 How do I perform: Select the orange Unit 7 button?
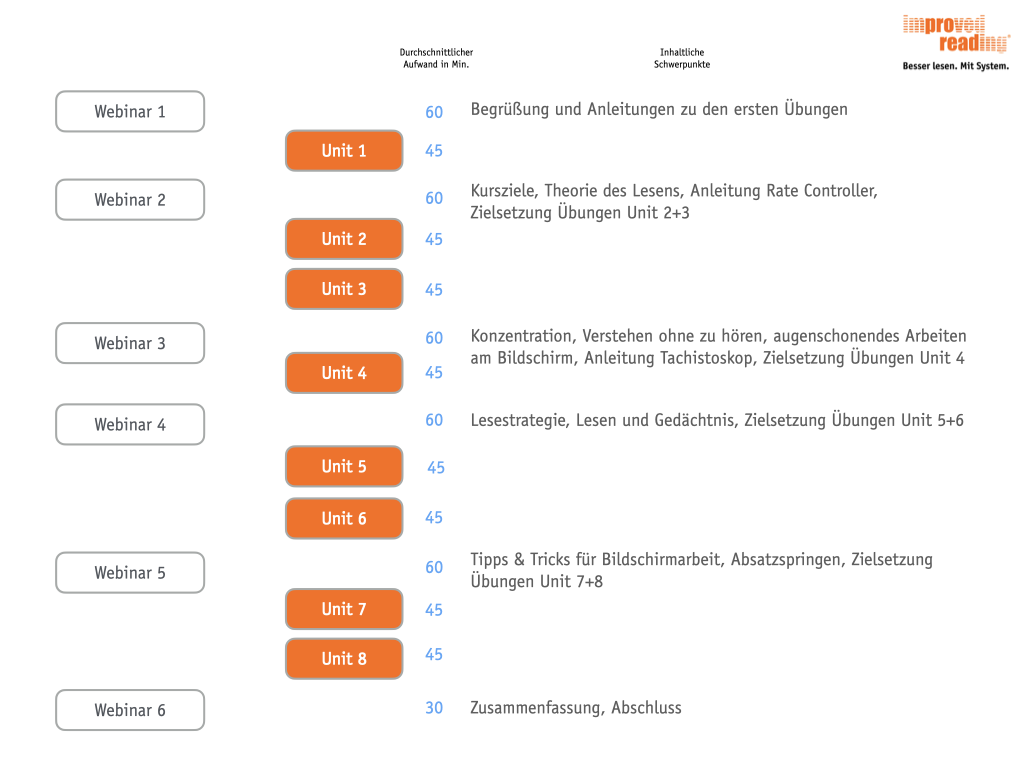344,609
